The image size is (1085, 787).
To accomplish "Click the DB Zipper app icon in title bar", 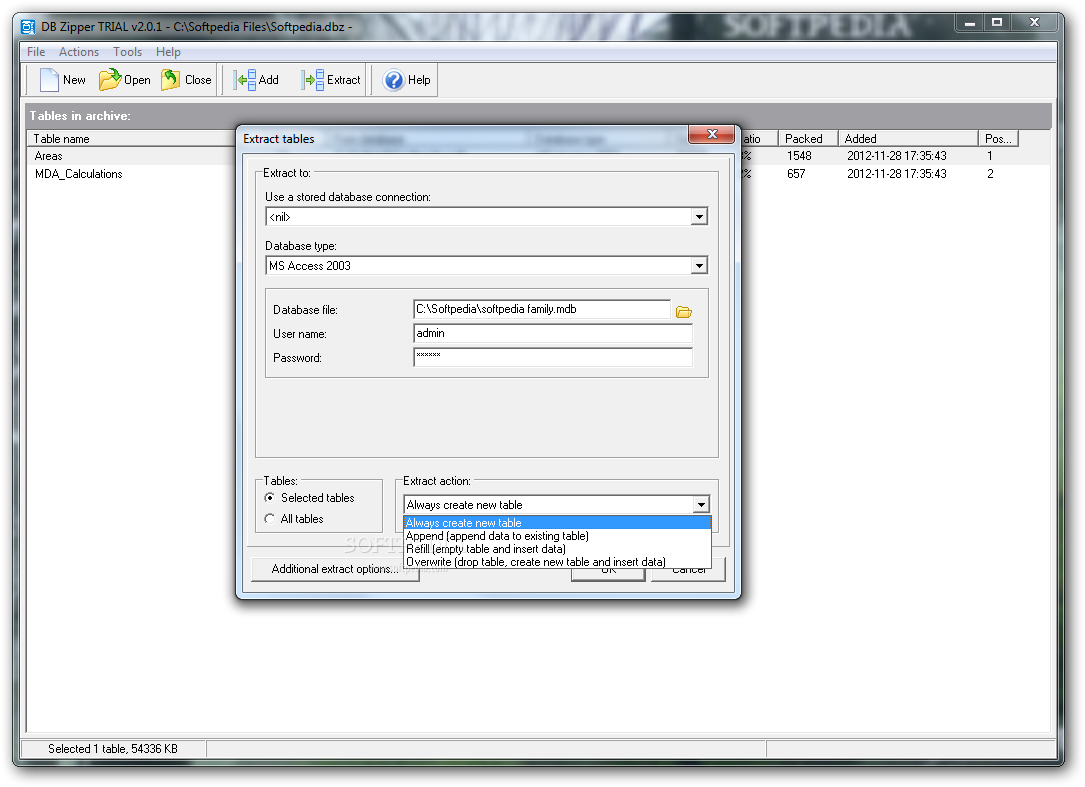I will pos(28,27).
